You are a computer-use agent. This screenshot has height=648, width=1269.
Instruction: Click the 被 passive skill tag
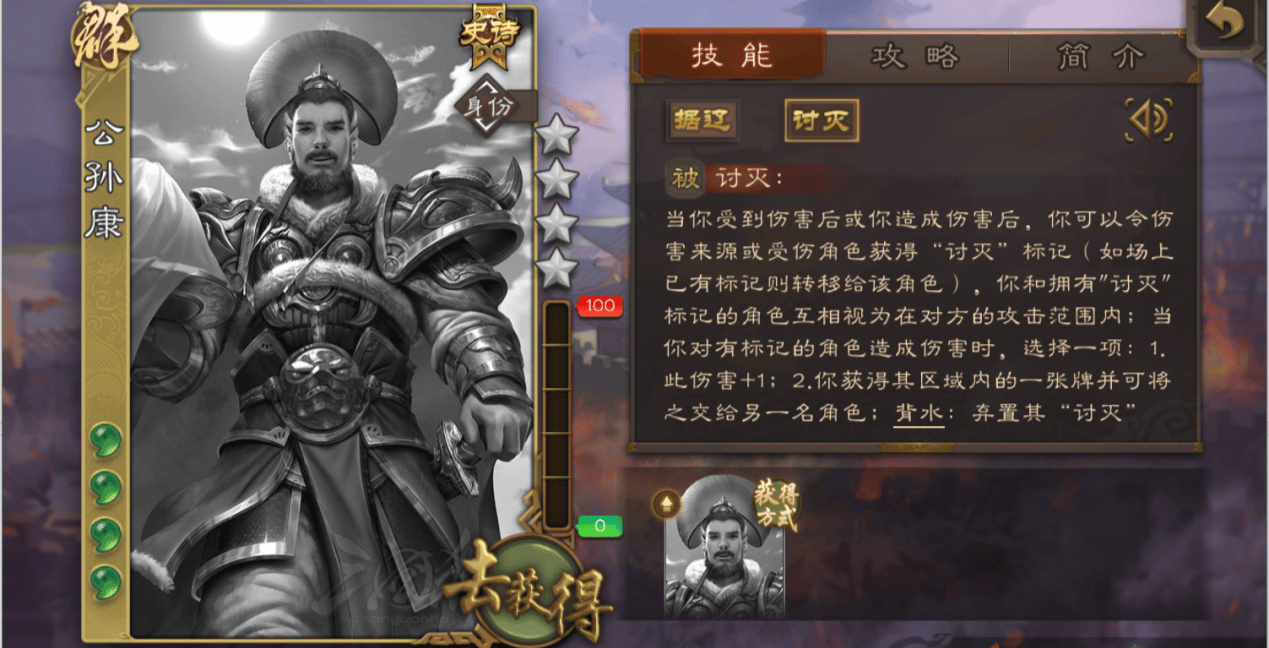[685, 179]
